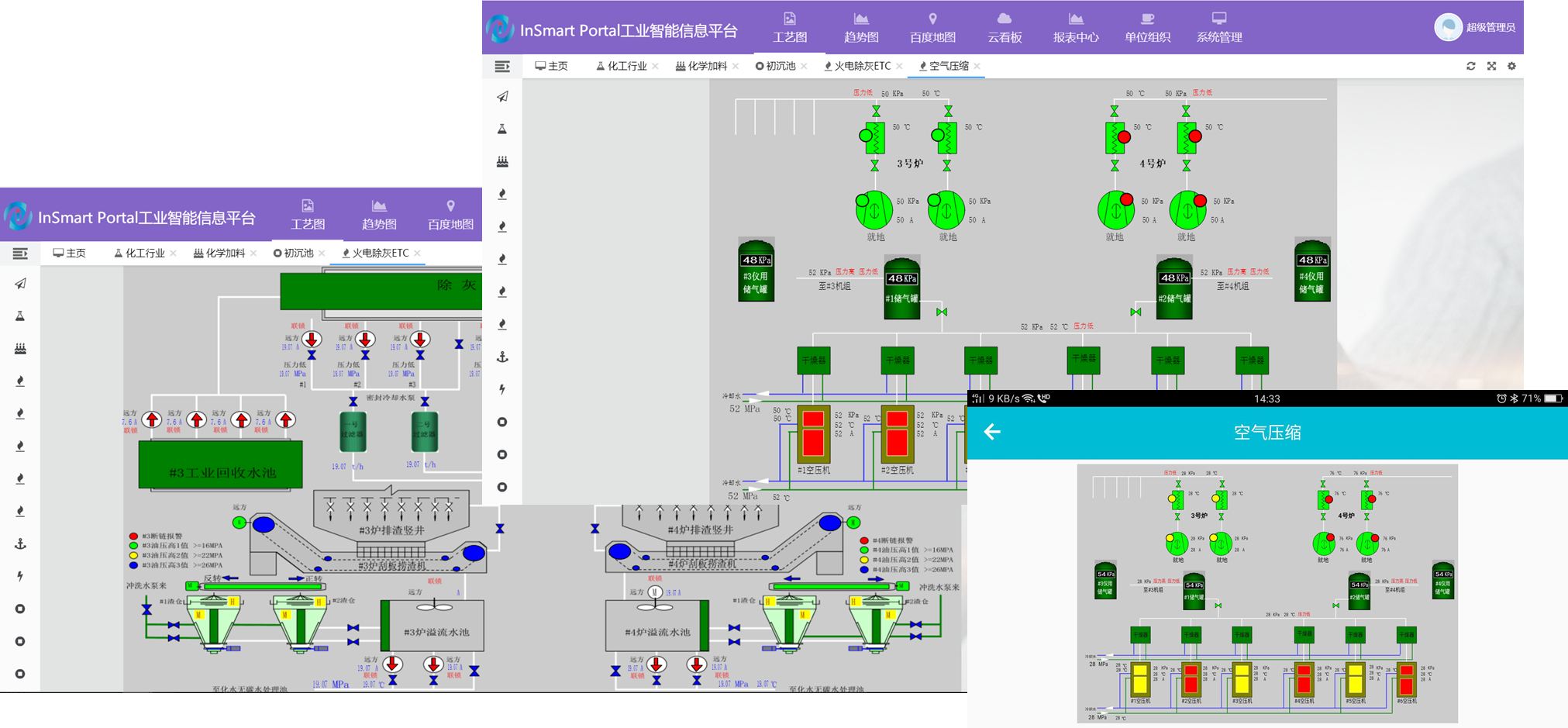Screen dimensions: 1568x728
Task: Select the 空气压缩 tab
Action: (943, 66)
